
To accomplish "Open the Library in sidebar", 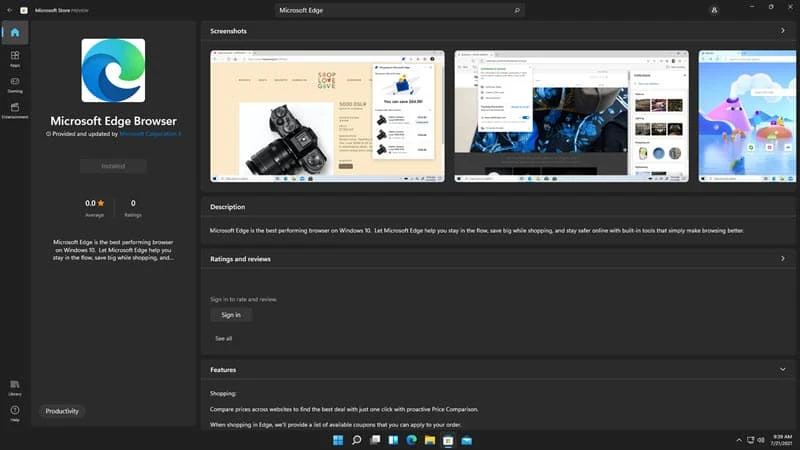I will 15,388.
